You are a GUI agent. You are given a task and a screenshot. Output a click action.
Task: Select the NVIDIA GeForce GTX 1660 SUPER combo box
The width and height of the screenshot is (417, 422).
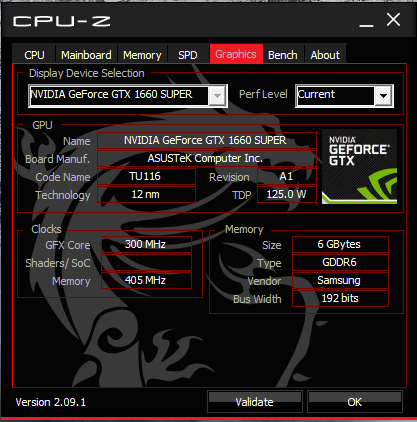pos(128,96)
